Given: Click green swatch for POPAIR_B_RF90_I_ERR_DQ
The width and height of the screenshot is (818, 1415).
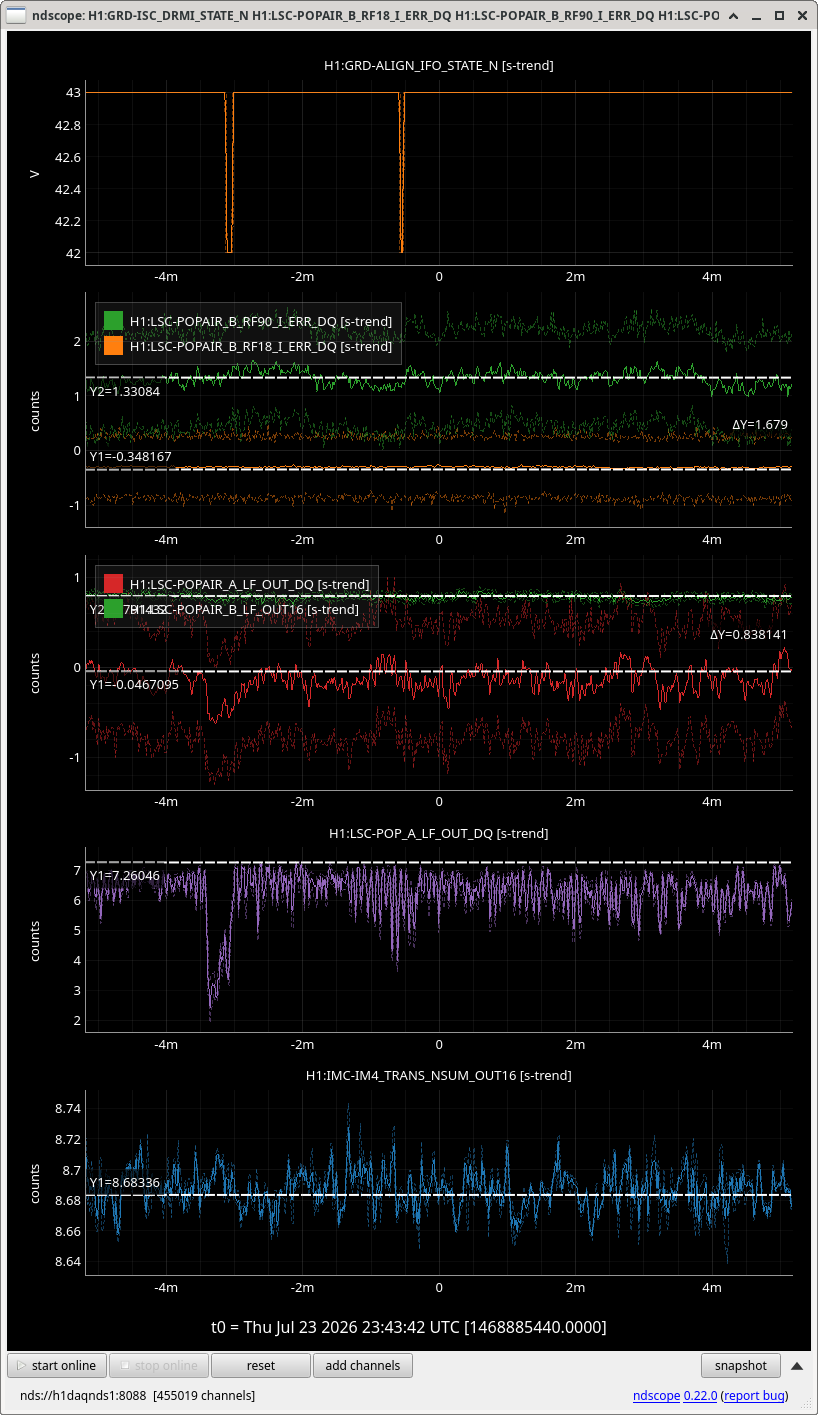Looking at the screenshot, I should pos(113,321).
